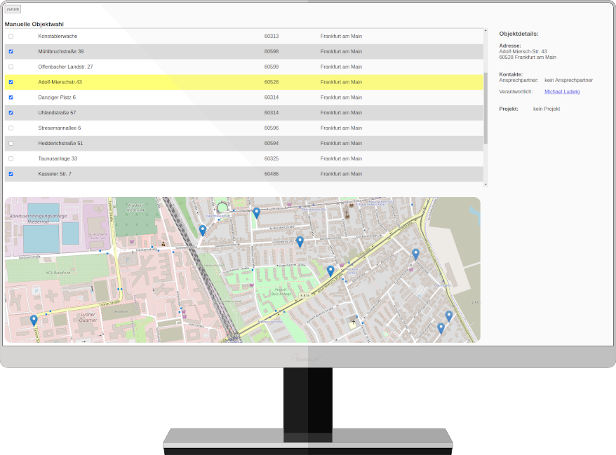Click the easternmost map marker on the map

coord(449,316)
